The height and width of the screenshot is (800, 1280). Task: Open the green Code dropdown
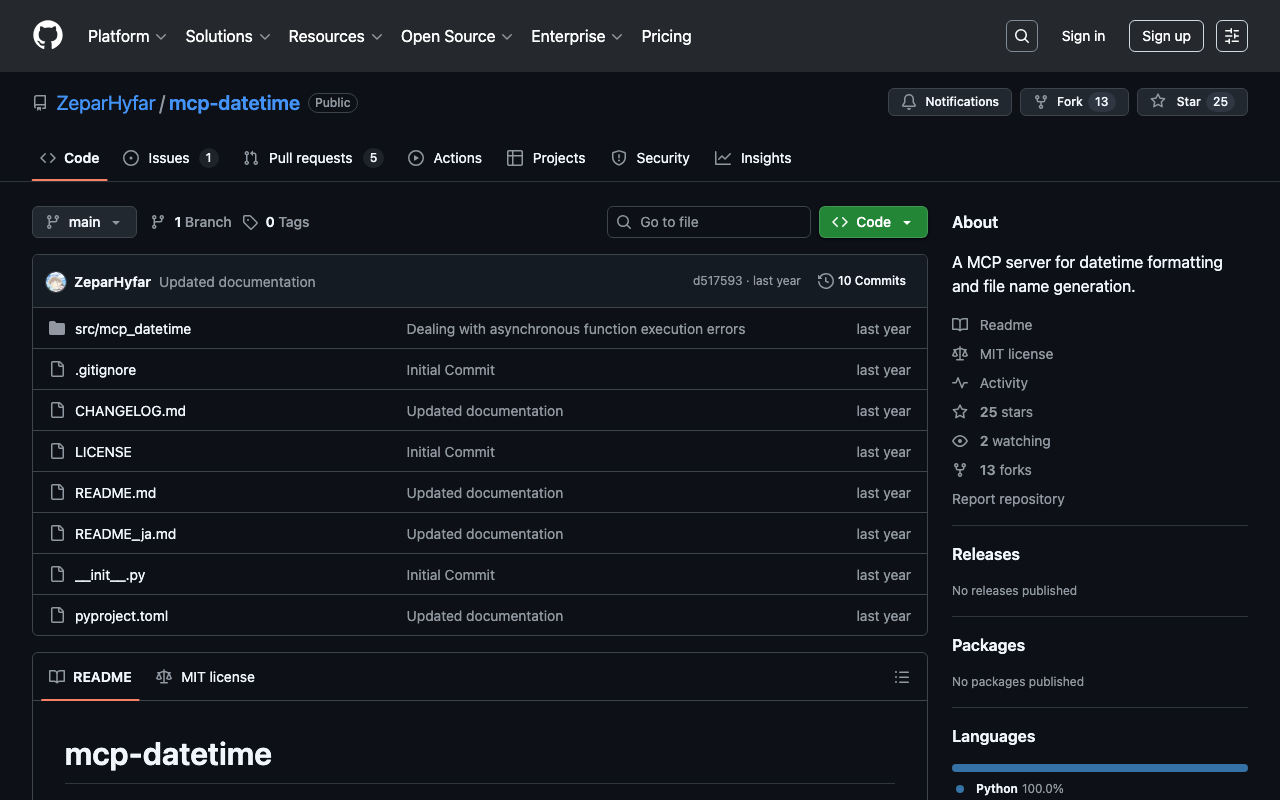(872, 222)
